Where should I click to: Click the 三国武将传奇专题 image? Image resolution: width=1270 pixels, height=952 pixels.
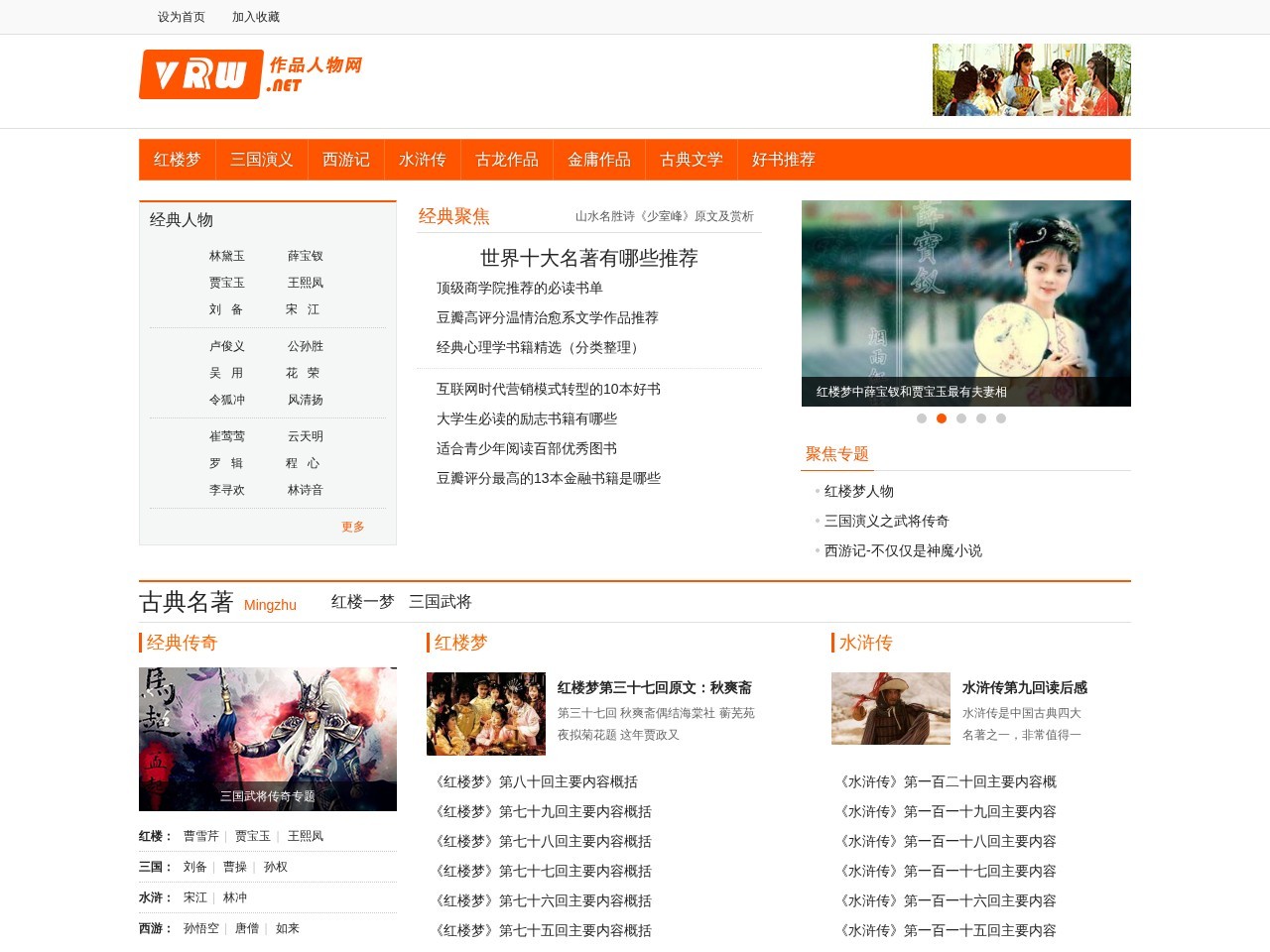click(x=267, y=739)
